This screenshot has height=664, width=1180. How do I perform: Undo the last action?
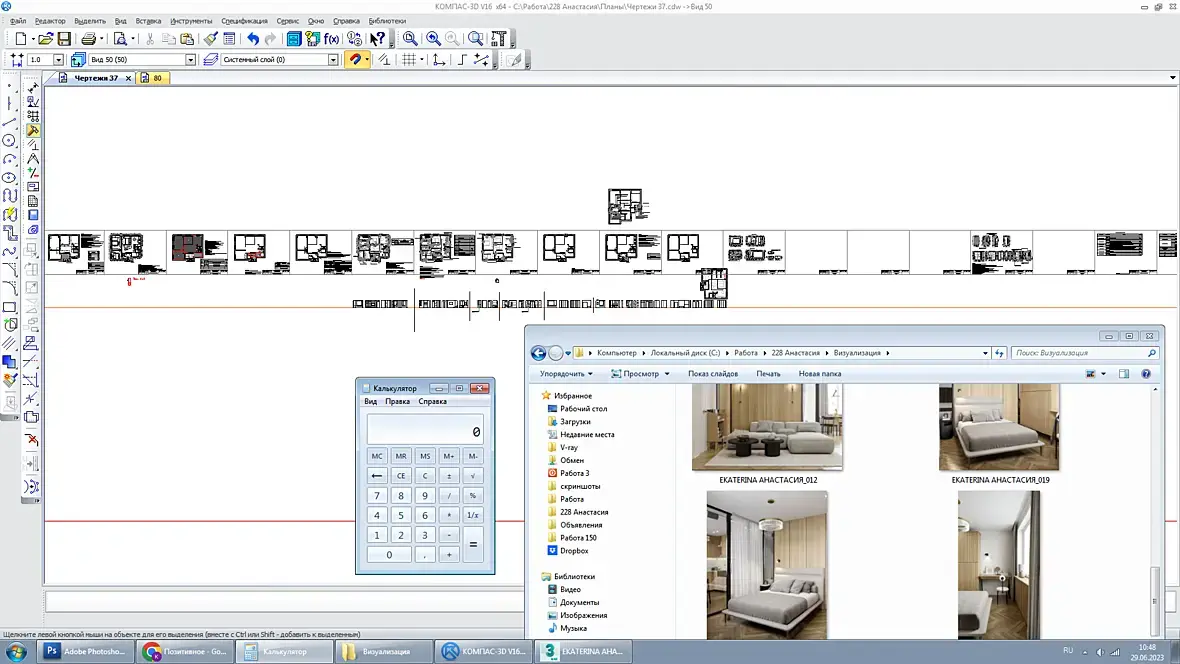coord(253,38)
